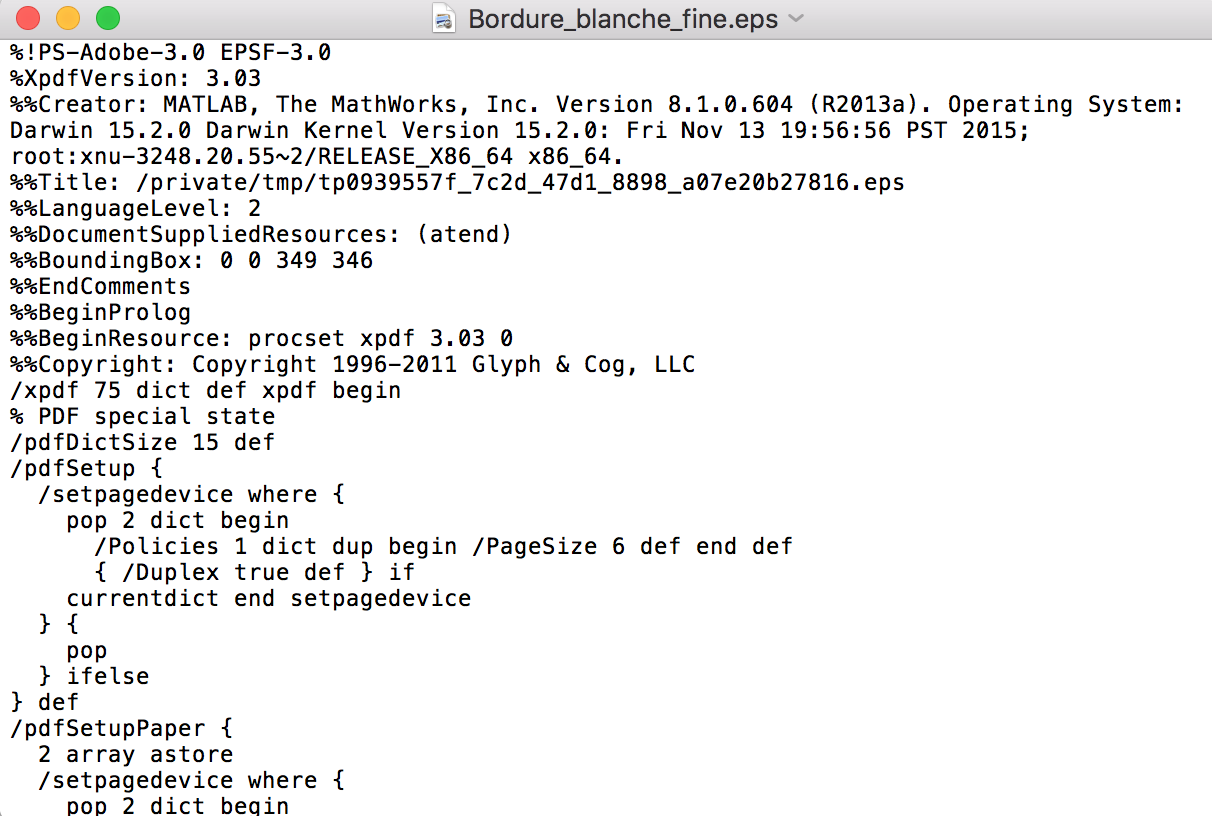Click the %%Title line with tmp path
1212x816 pixels.
[x=457, y=182]
